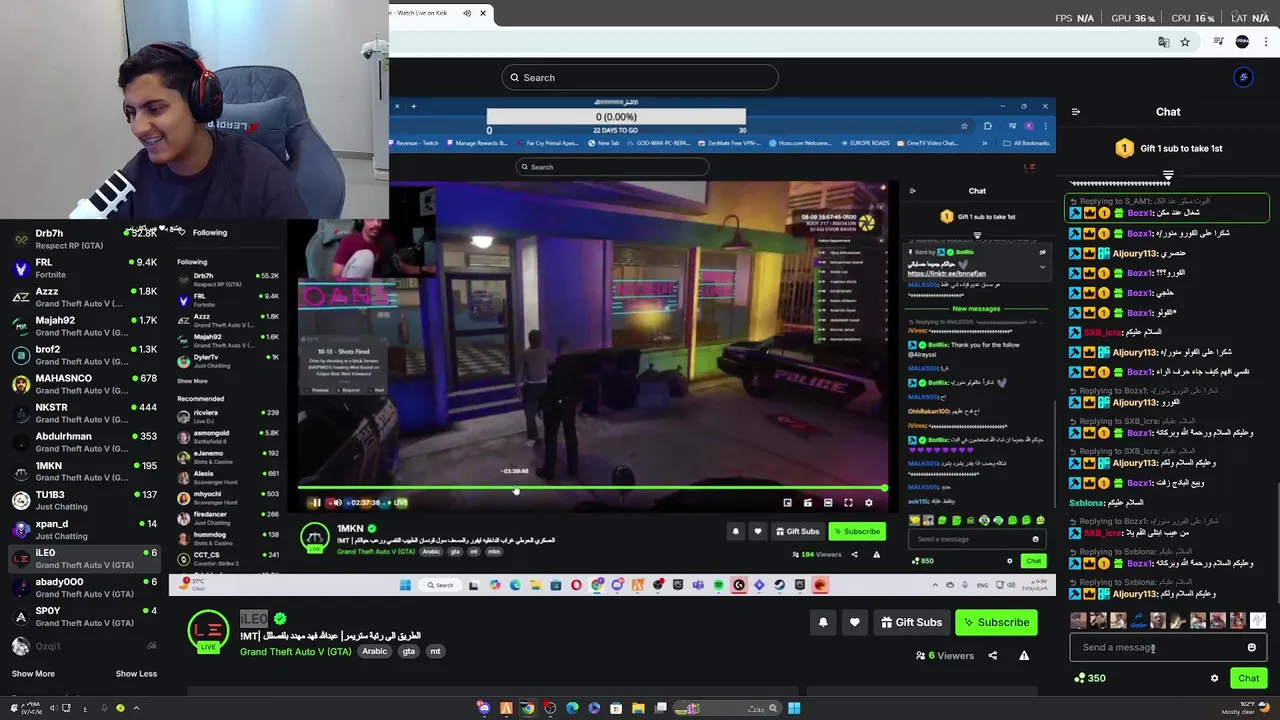Open FRL Fortnite channel in sidebar
This screenshot has height=720, width=1280.
click(84, 268)
